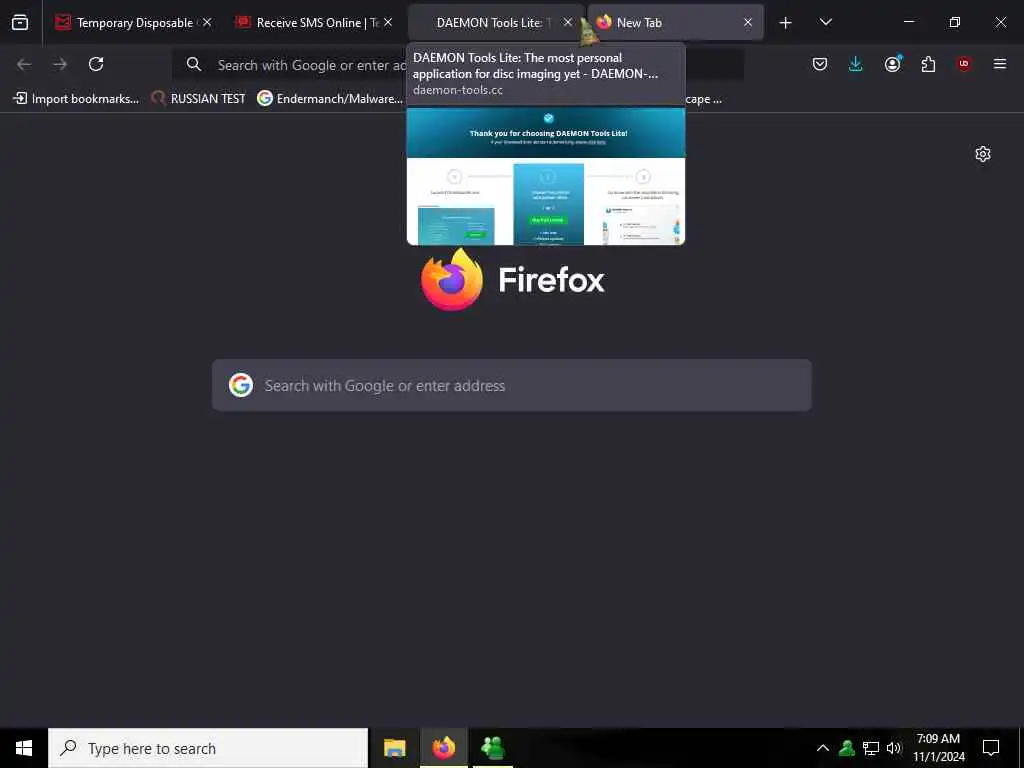
Task: Expand the list all tabs dropdown
Action: tap(825, 22)
